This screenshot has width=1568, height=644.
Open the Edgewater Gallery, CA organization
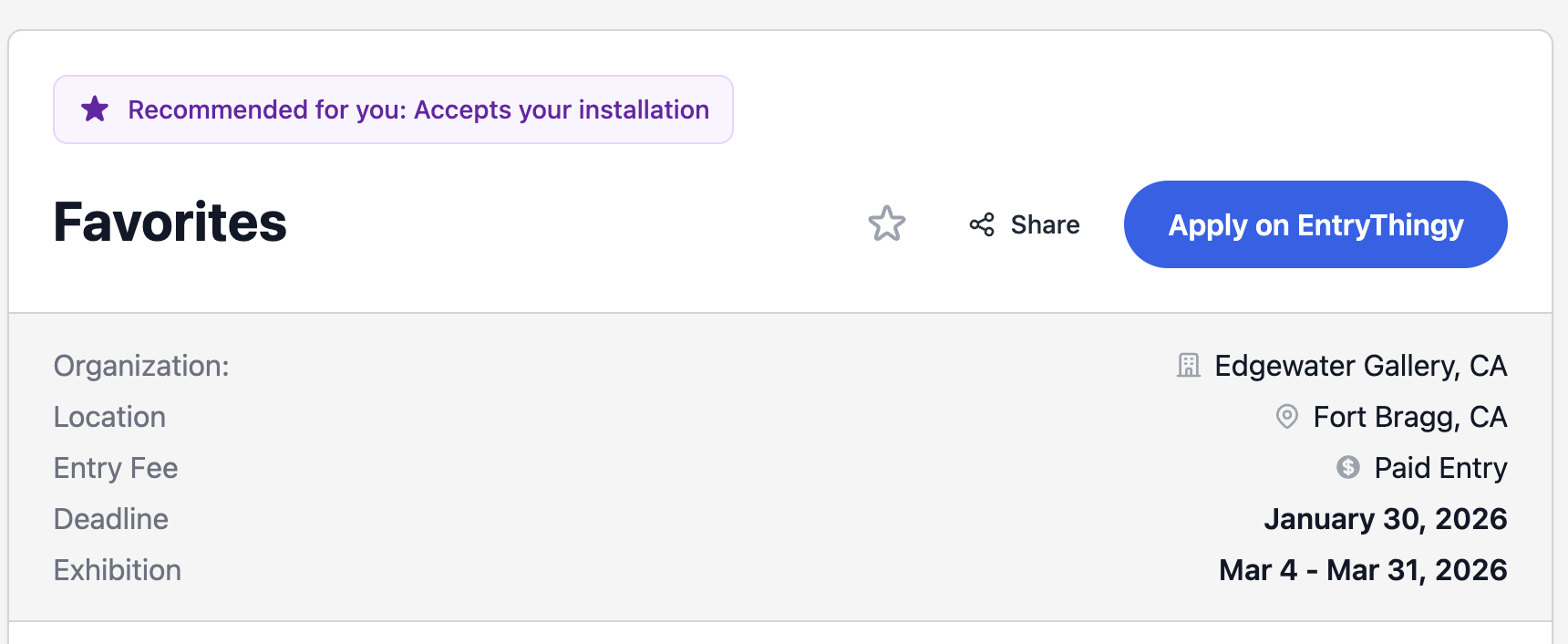pyautogui.click(x=1360, y=366)
